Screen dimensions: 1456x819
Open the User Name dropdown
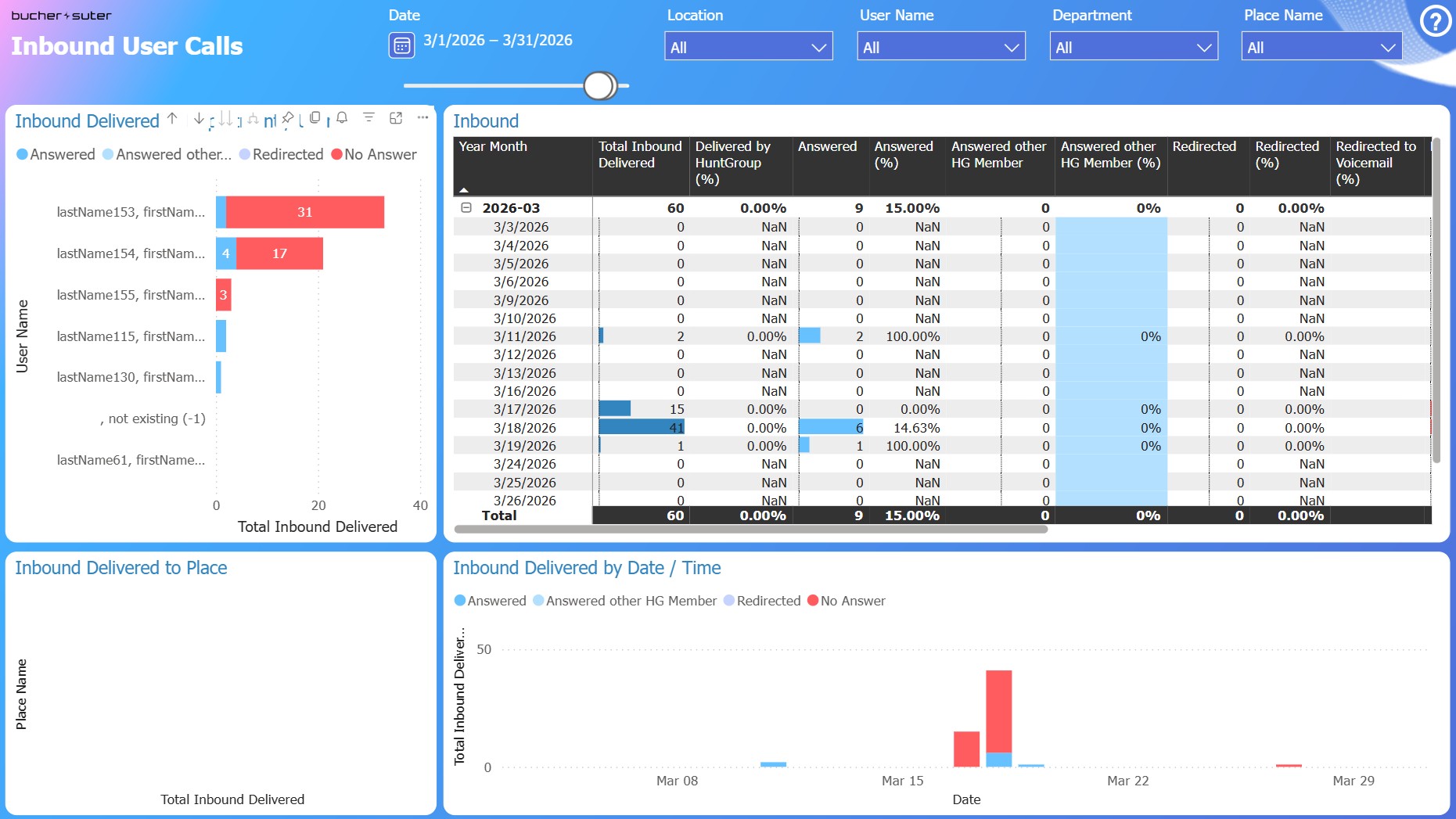click(941, 46)
